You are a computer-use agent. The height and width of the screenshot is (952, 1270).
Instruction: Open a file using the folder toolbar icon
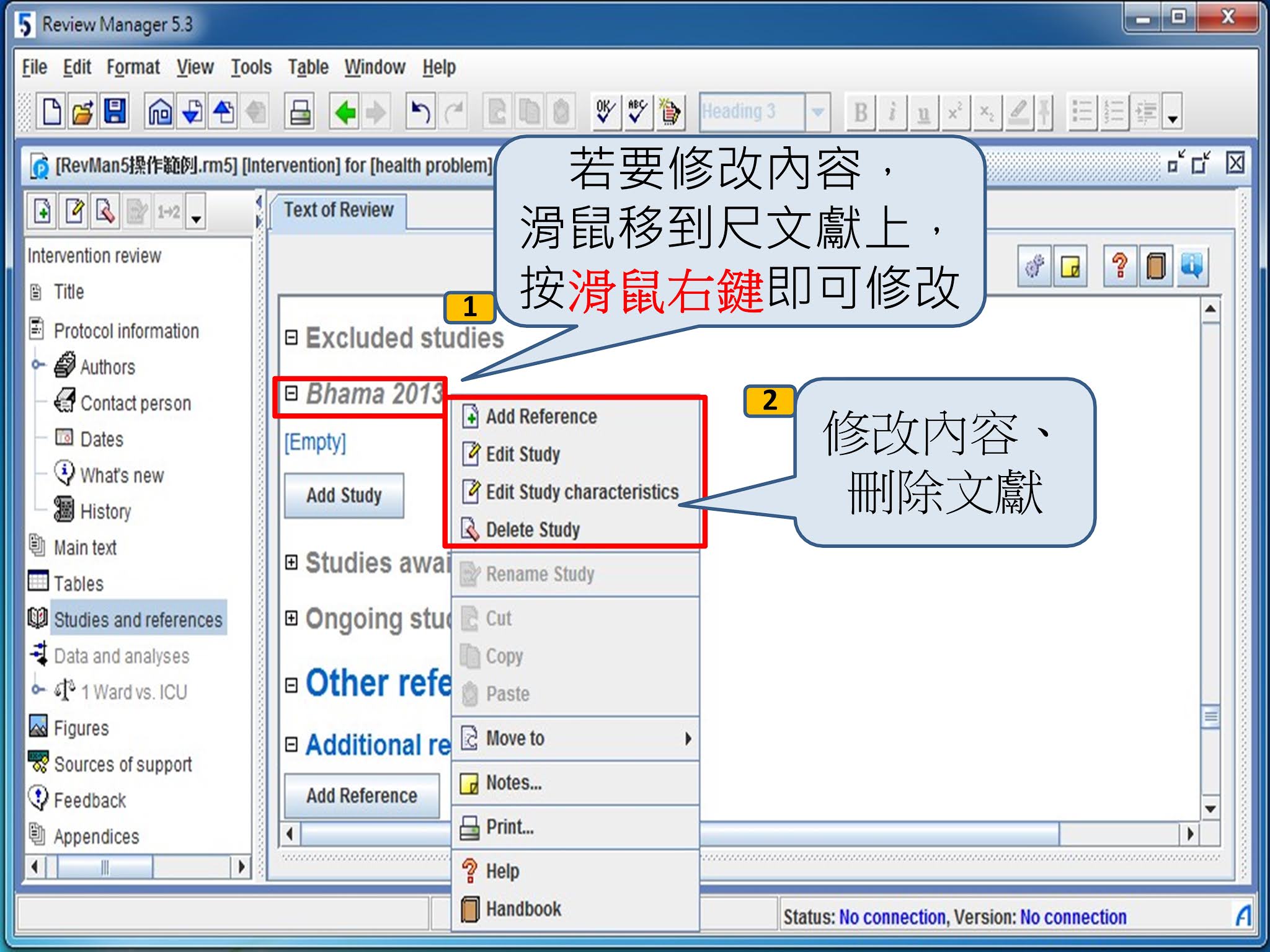pyautogui.click(x=82, y=112)
